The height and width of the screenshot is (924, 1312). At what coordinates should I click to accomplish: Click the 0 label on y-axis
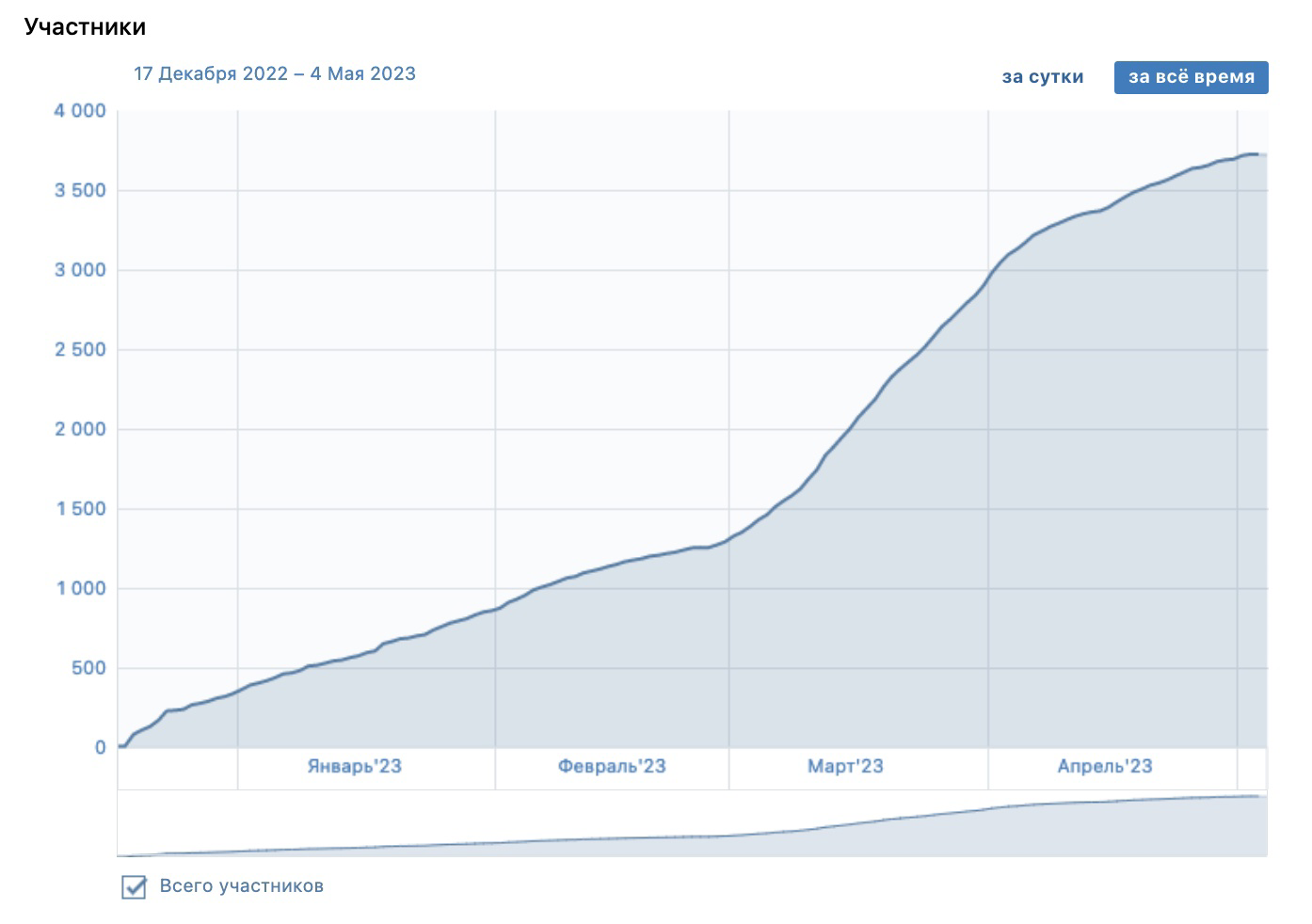101,748
